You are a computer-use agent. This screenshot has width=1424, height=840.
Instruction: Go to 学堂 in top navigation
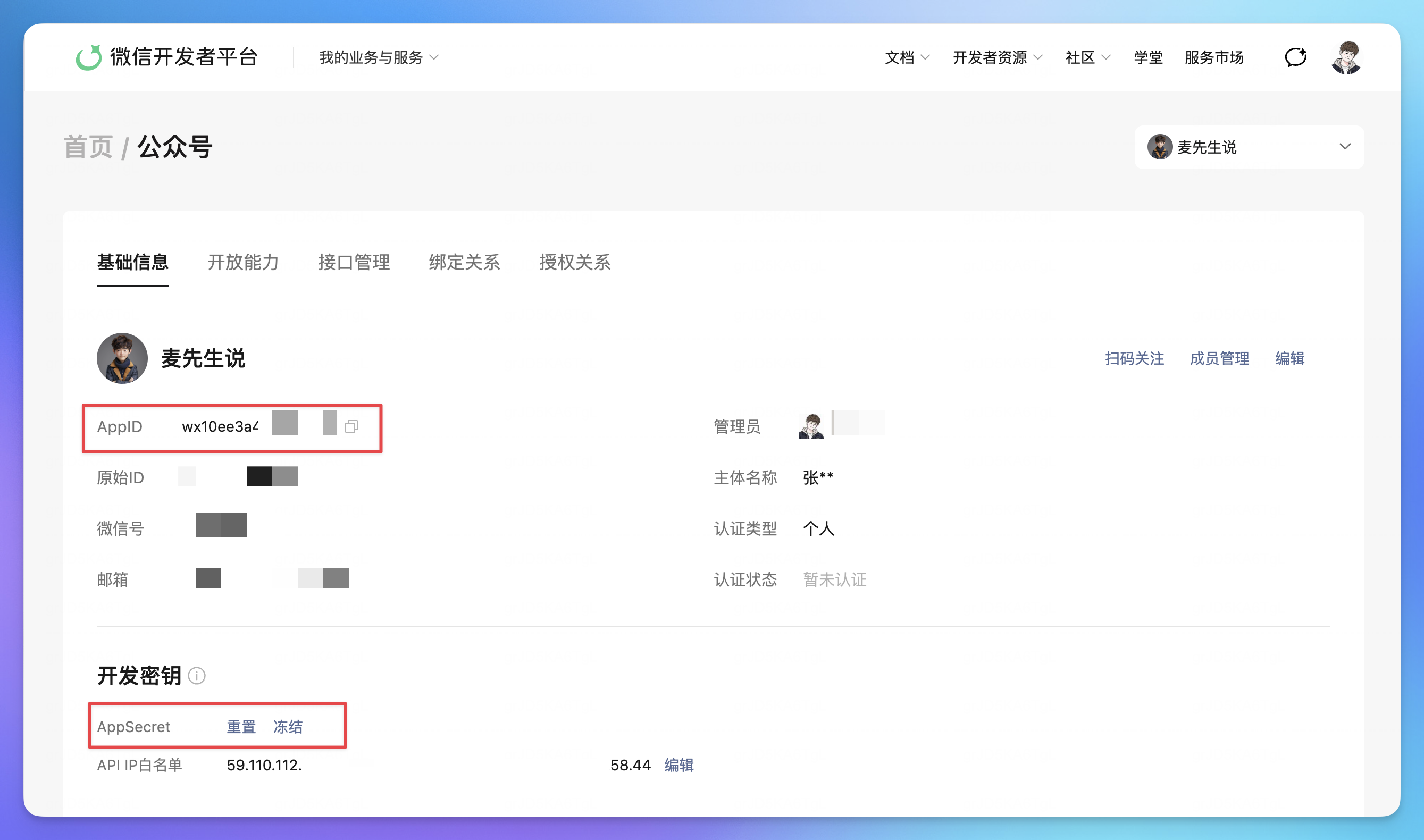pyautogui.click(x=1149, y=57)
